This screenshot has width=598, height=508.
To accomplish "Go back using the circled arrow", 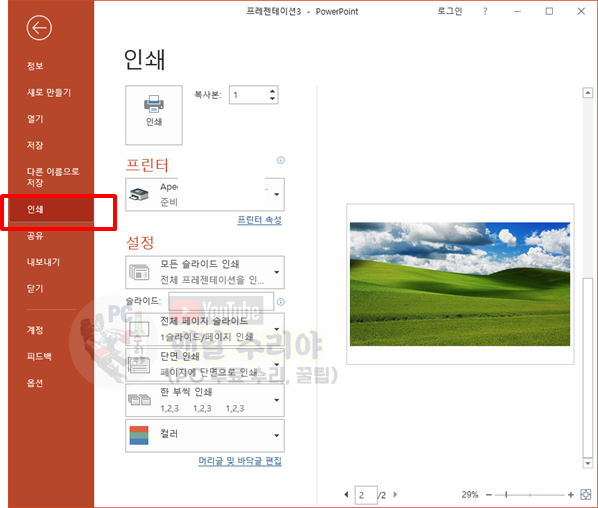I will (39, 28).
